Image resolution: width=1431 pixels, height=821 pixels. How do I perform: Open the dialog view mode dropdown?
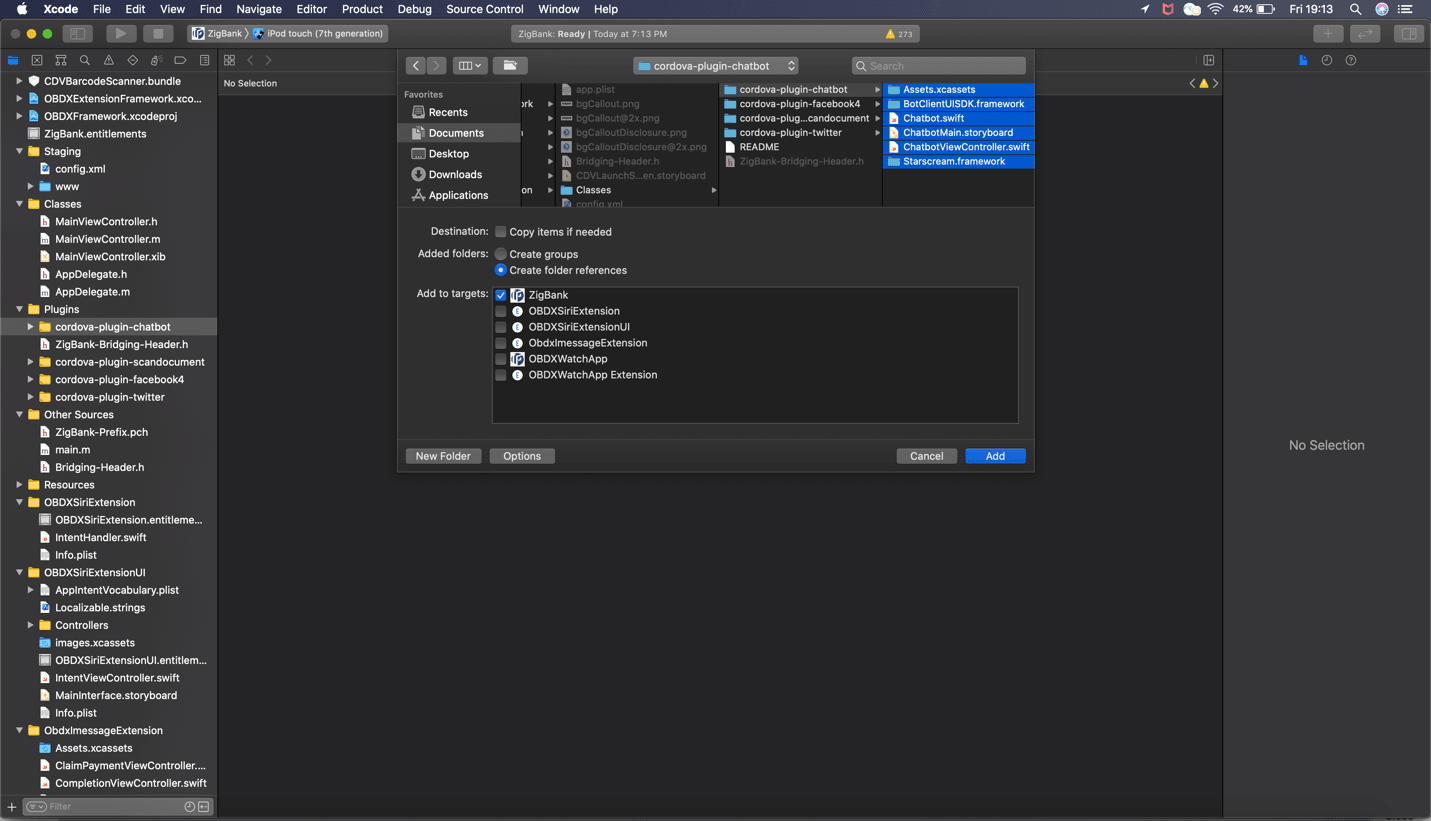click(469, 65)
